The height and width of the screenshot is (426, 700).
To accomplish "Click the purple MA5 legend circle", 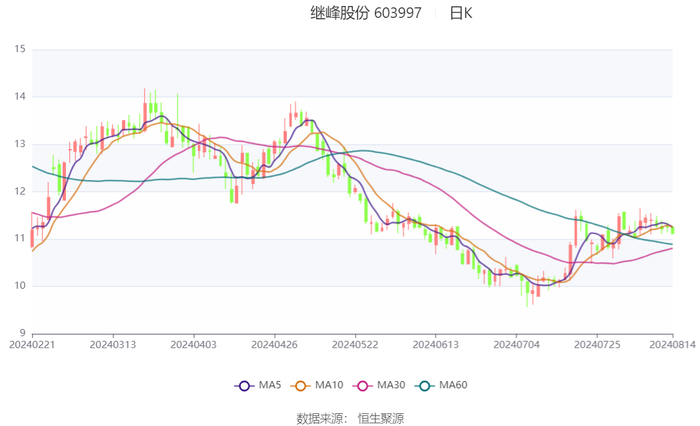I will pyautogui.click(x=244, y=386).
